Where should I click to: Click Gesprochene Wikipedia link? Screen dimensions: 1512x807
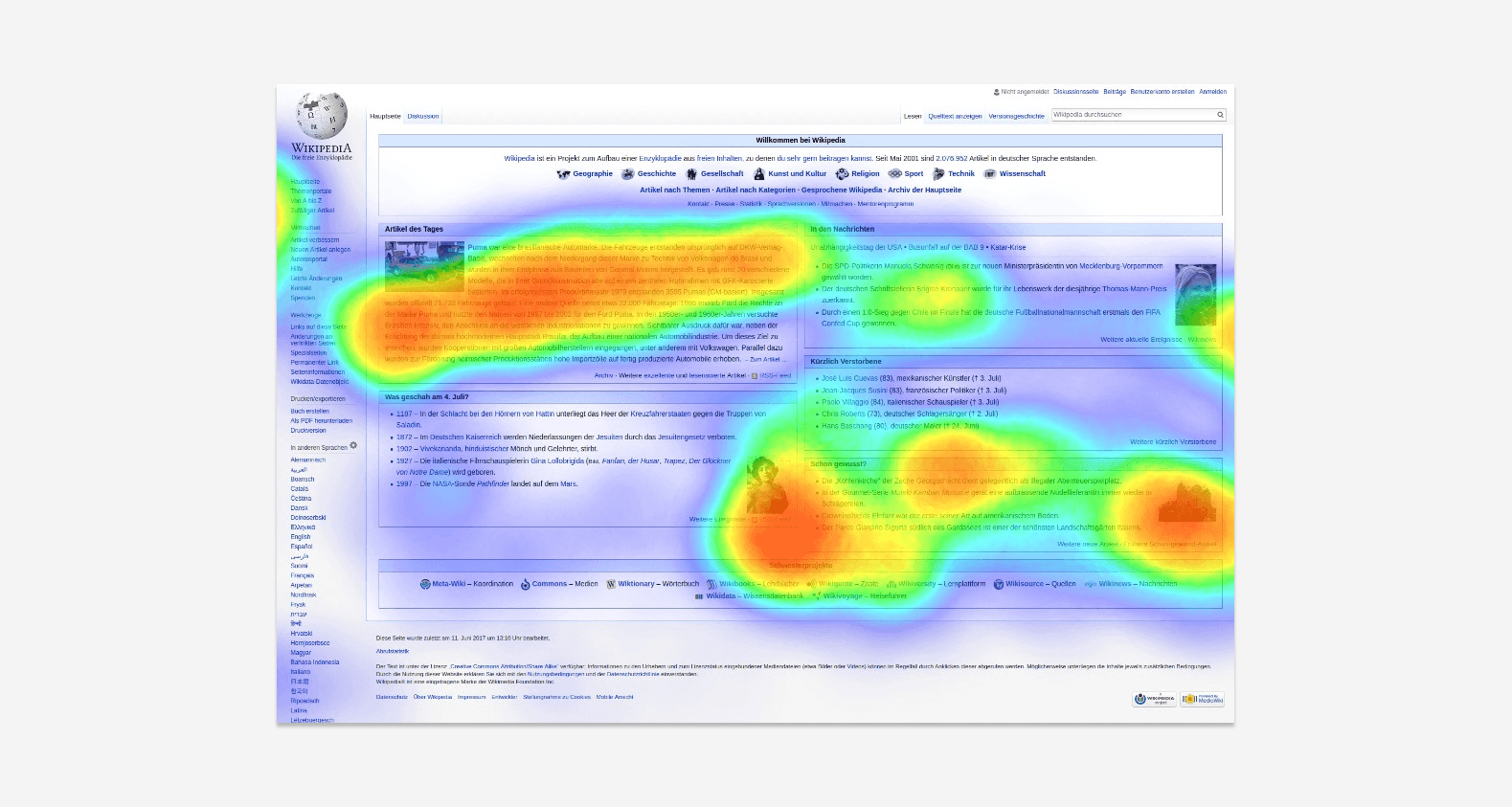pyautogui.click(x=842, y=190)
